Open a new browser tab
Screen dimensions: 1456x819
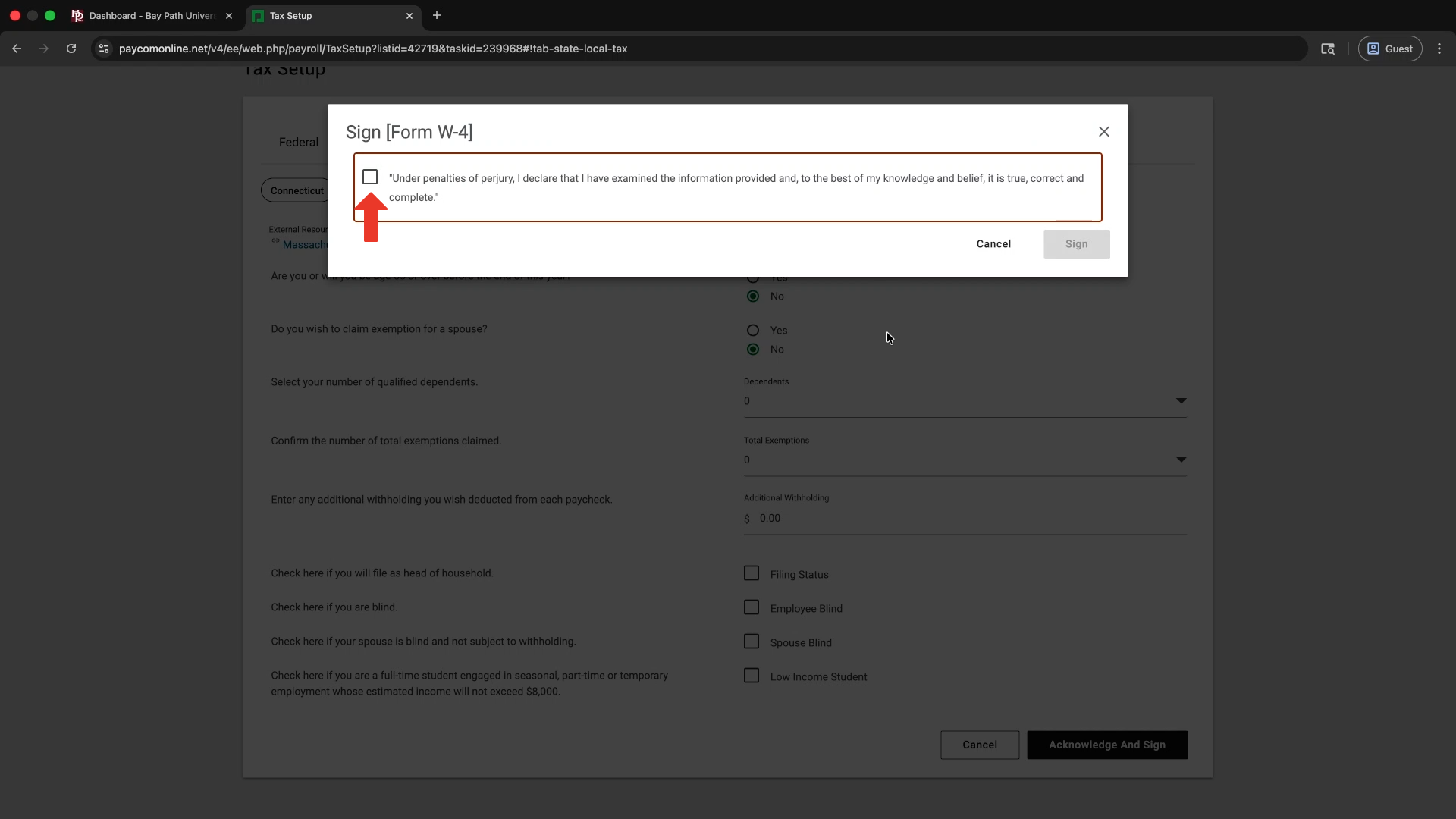[x=437, y=15]
